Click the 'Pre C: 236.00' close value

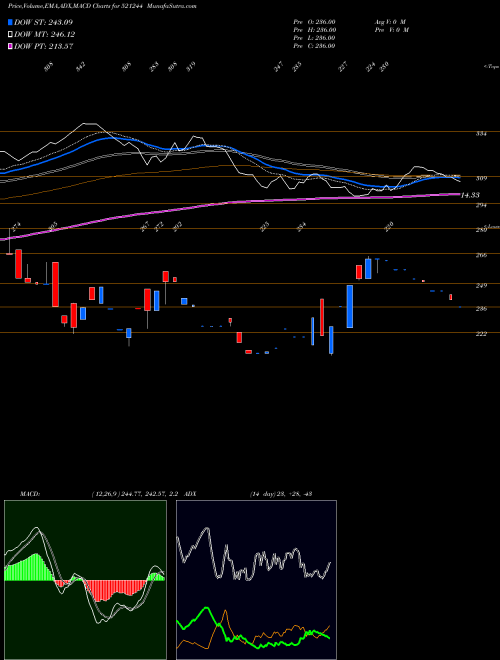pyautogui.click(x=314, y=46)
